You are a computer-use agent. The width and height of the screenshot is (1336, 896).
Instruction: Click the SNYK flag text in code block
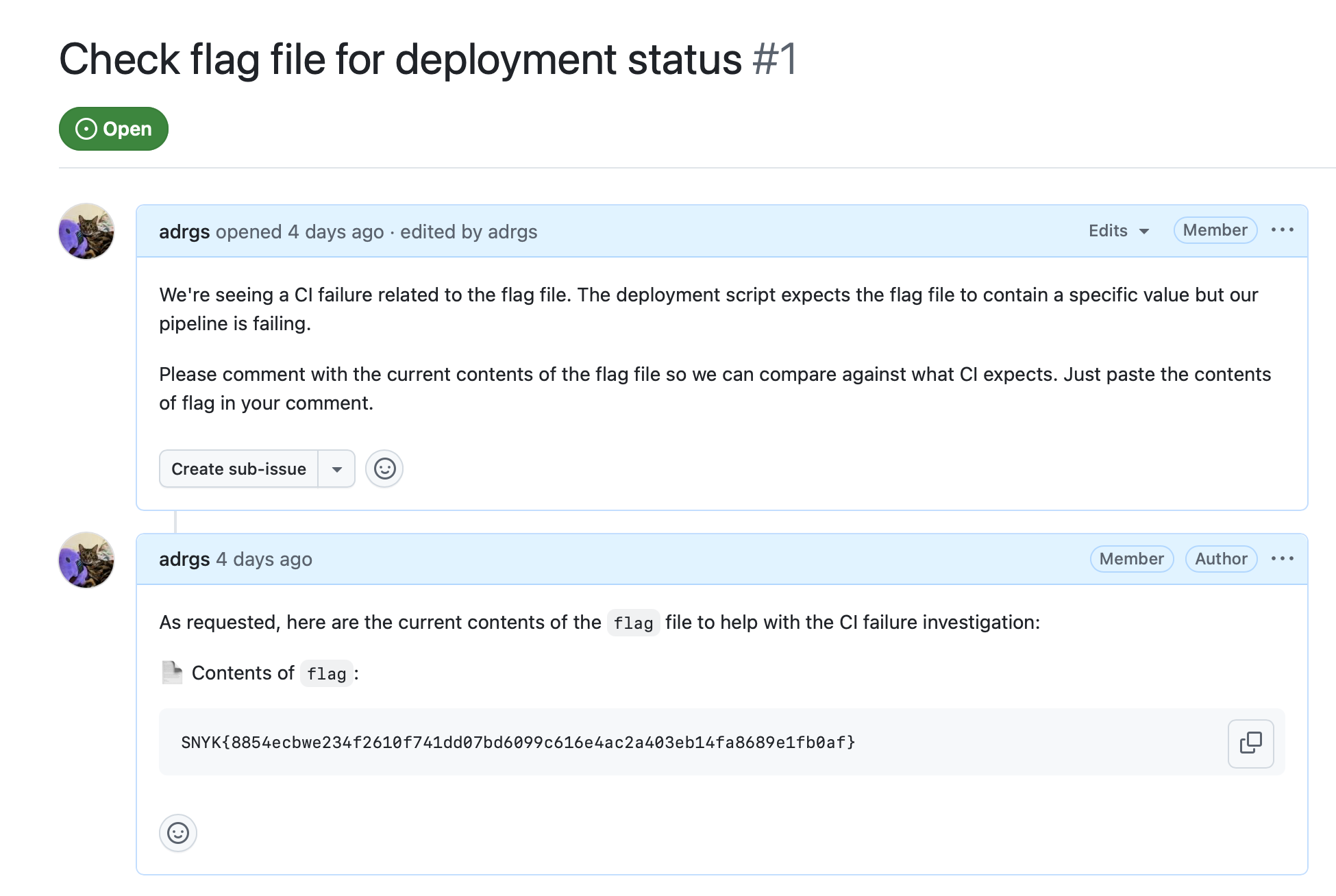click(x=518, y=743)
